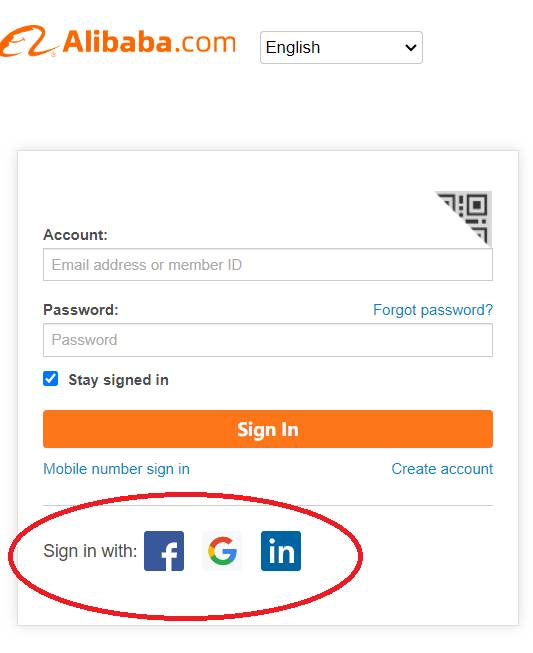533x653 pixels.
Task: Switch to QR code login
Action: (x=468, y=216)
